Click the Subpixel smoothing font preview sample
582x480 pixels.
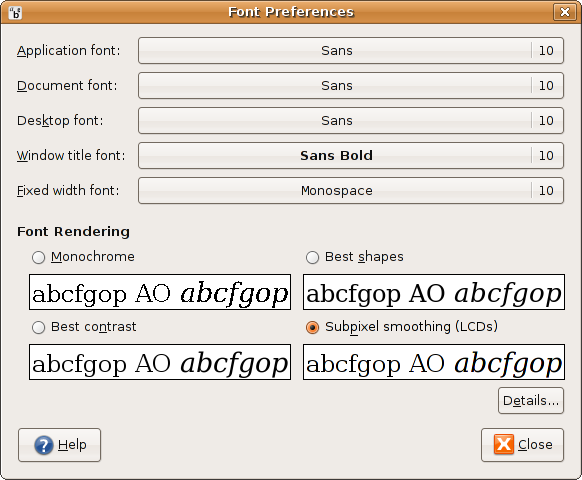[434, 362]
